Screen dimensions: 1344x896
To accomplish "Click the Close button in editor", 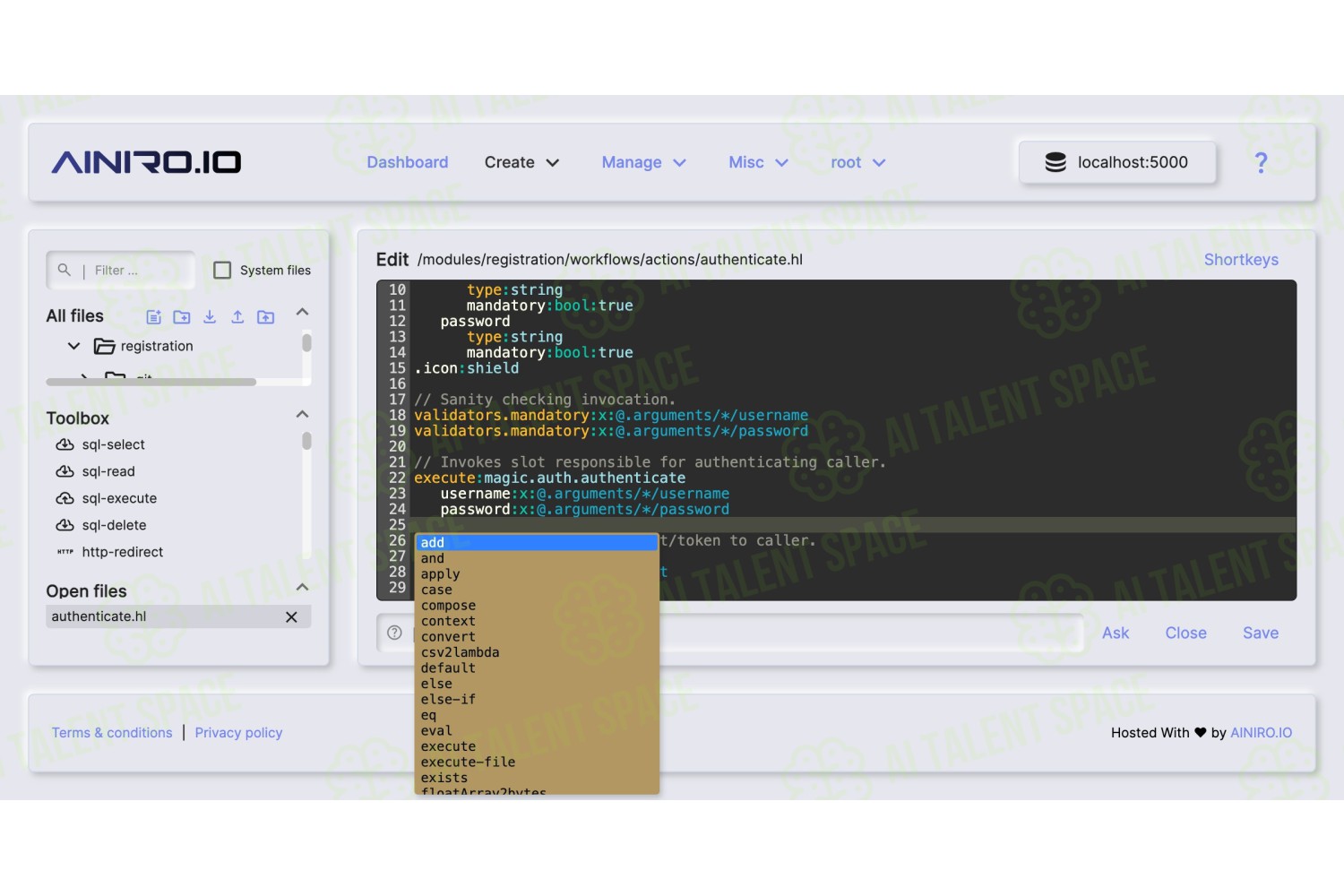I will coord(1185,633).
